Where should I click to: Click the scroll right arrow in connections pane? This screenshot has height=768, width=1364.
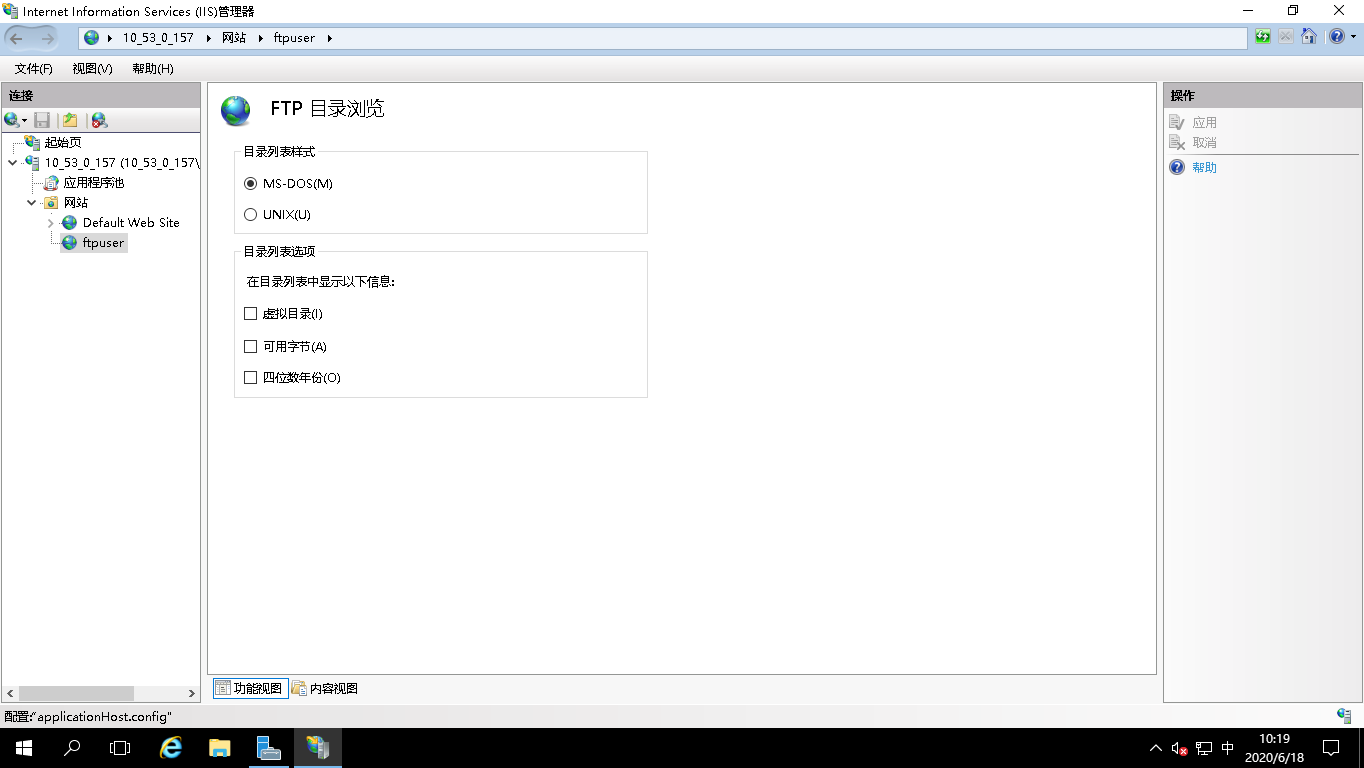pyautogui.click(x=192, y=693)
